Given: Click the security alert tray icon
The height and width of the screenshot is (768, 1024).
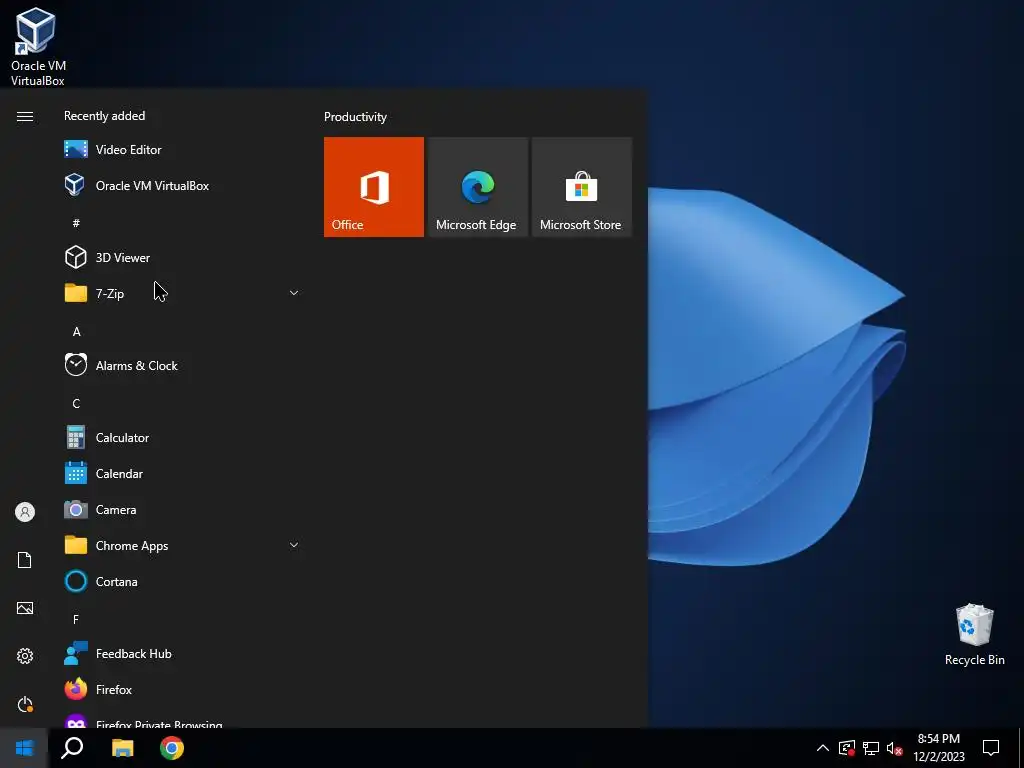Looking at the screenshot, I should pos(846,748).
